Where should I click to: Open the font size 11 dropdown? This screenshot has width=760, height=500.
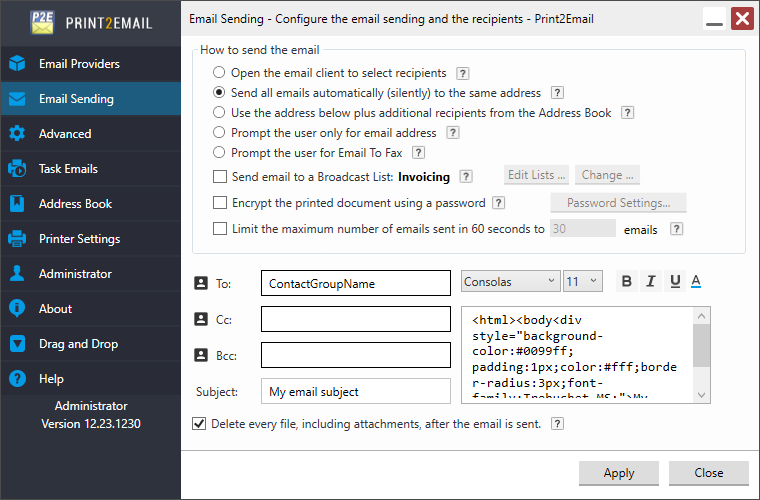click(583, 281)
